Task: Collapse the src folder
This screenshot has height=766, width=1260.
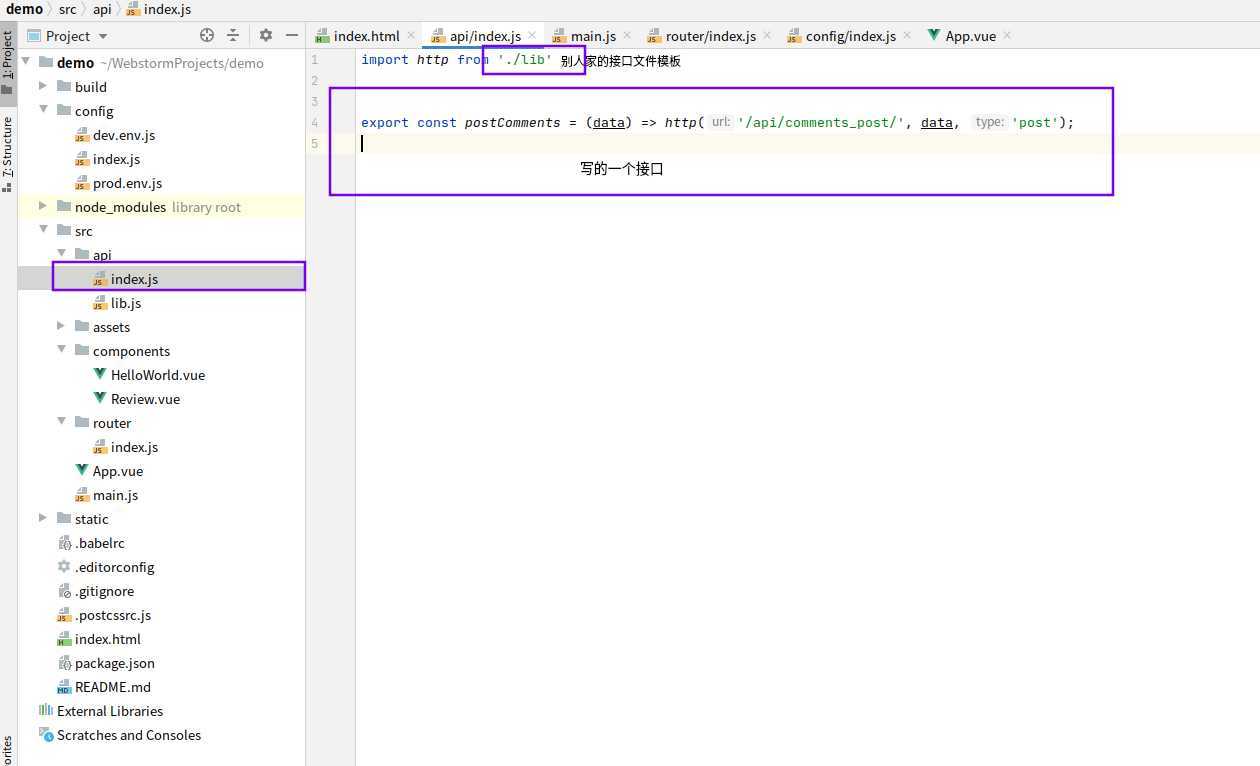Action: 43,230
